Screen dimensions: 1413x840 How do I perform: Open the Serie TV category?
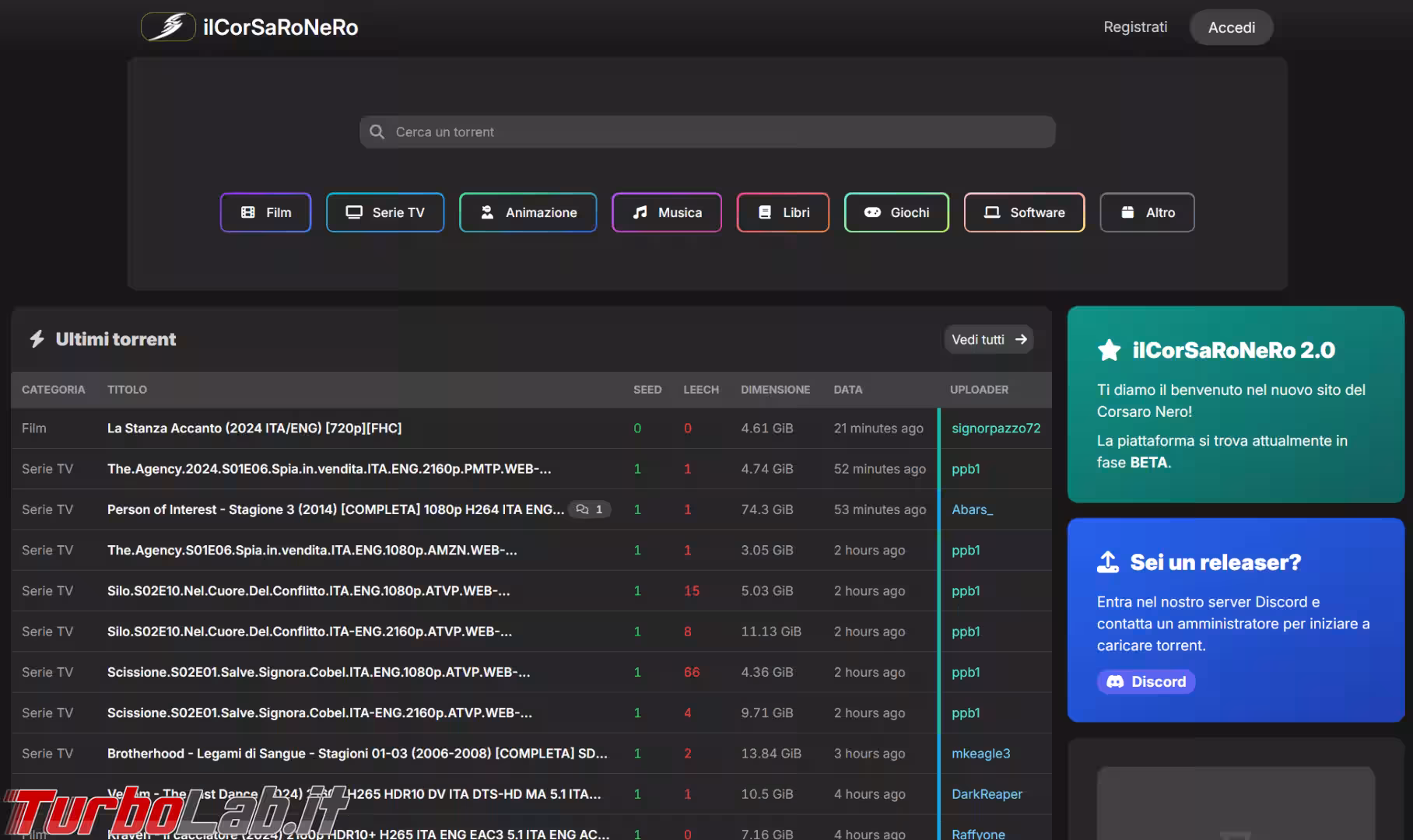(385, 212)
